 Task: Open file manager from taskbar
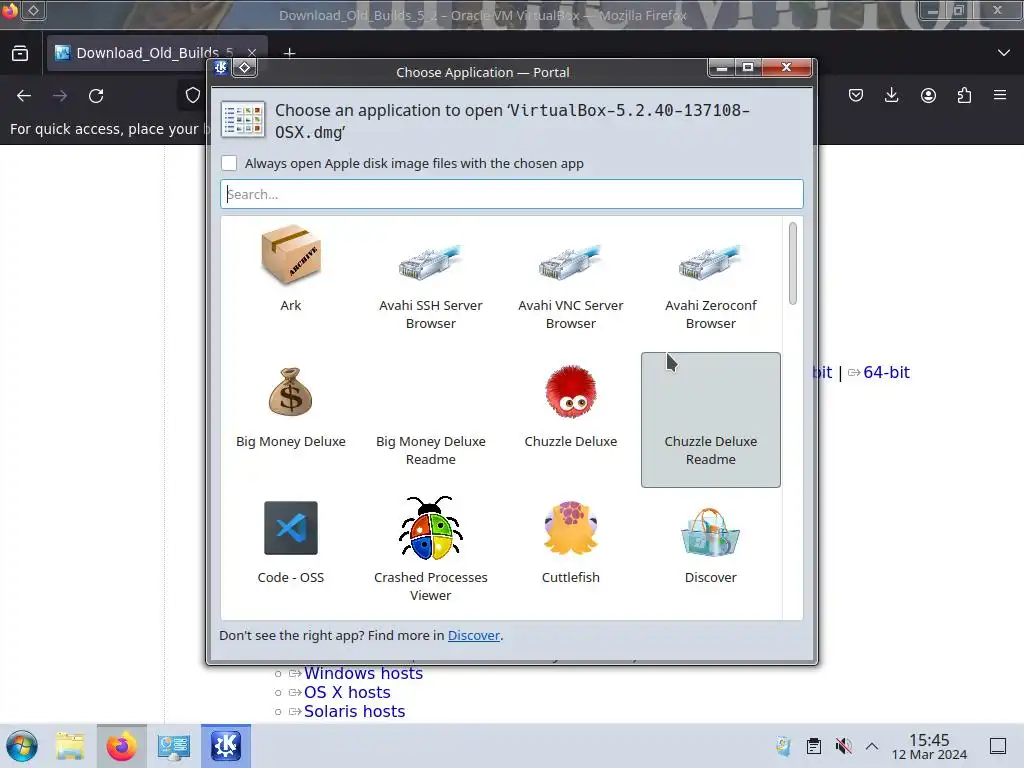[x=70, y=746]
